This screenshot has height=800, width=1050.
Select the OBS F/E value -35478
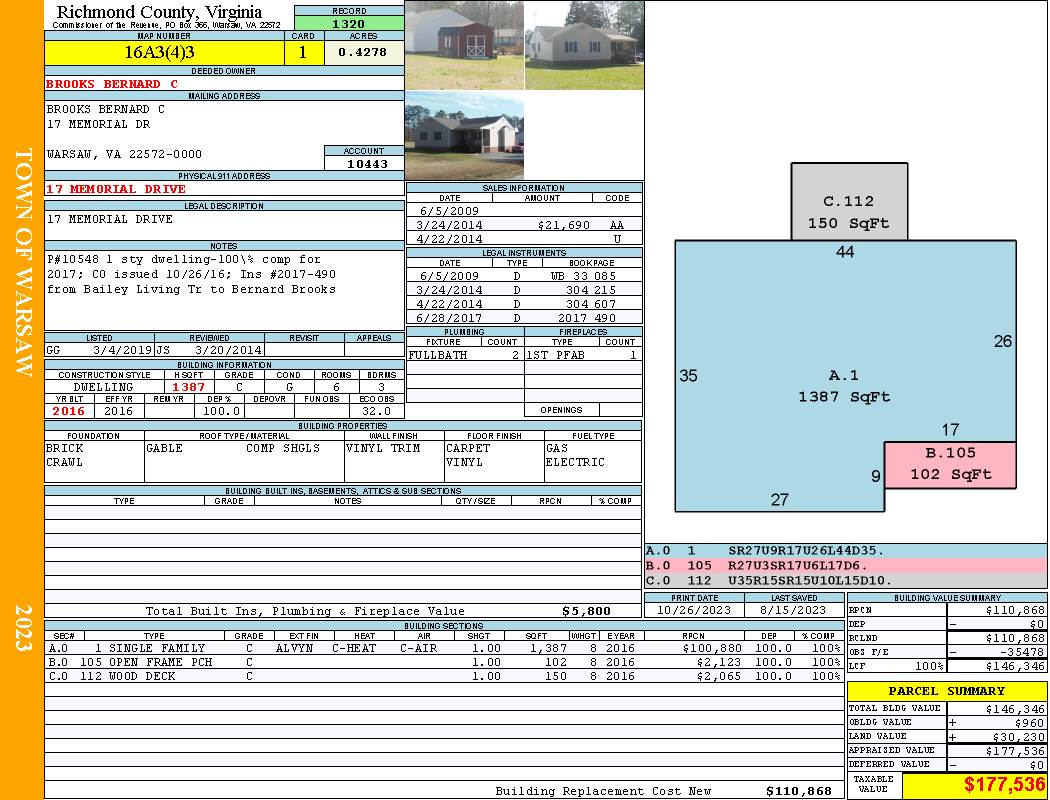[1022, 651]
